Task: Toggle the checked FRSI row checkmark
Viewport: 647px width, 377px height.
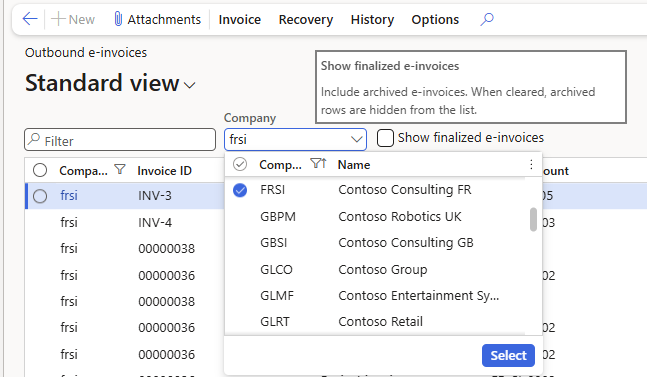Action: click(240, 190)
